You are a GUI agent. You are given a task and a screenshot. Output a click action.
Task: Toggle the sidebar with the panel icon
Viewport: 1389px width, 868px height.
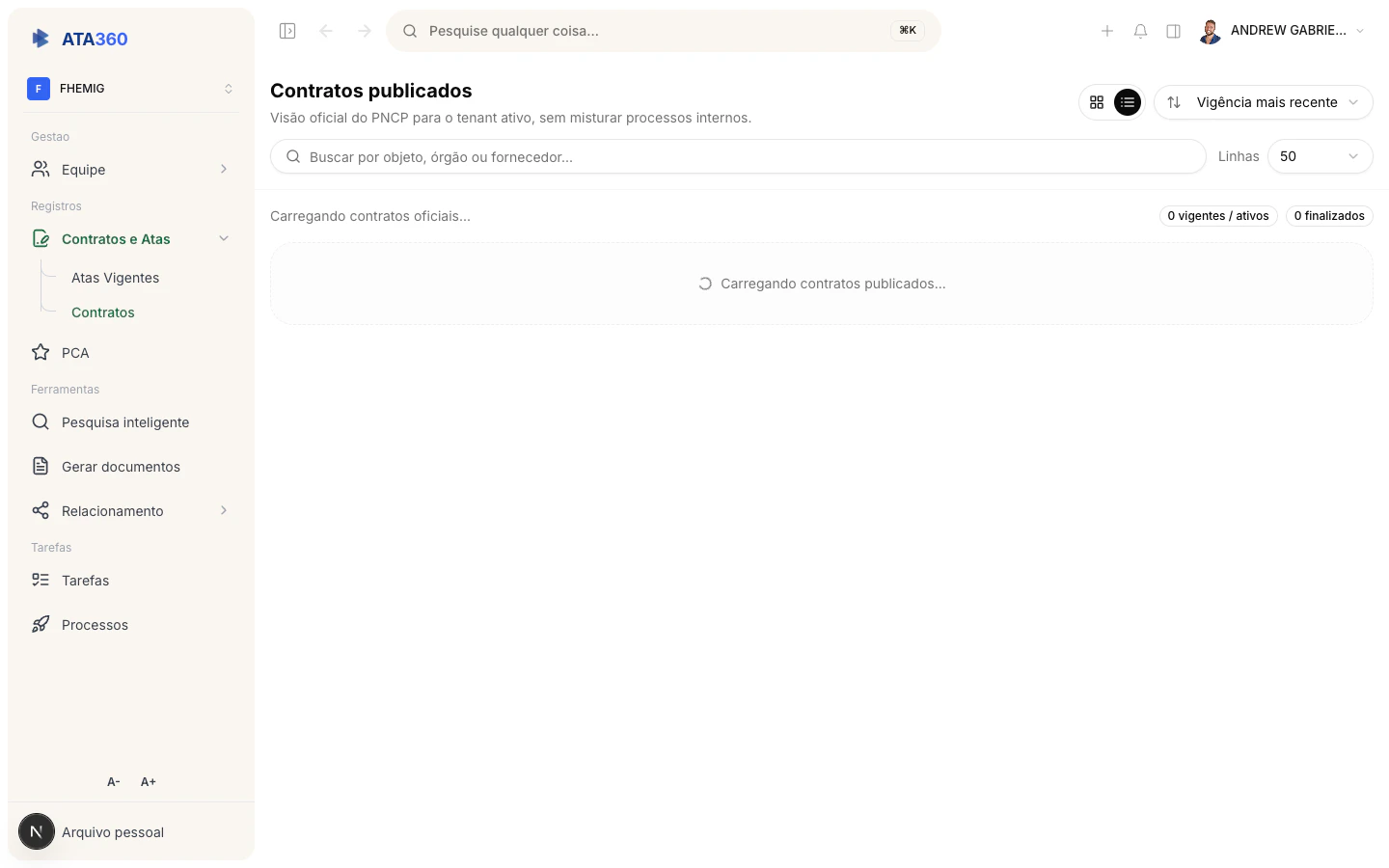pyautogui.click(x=287, y=30)
